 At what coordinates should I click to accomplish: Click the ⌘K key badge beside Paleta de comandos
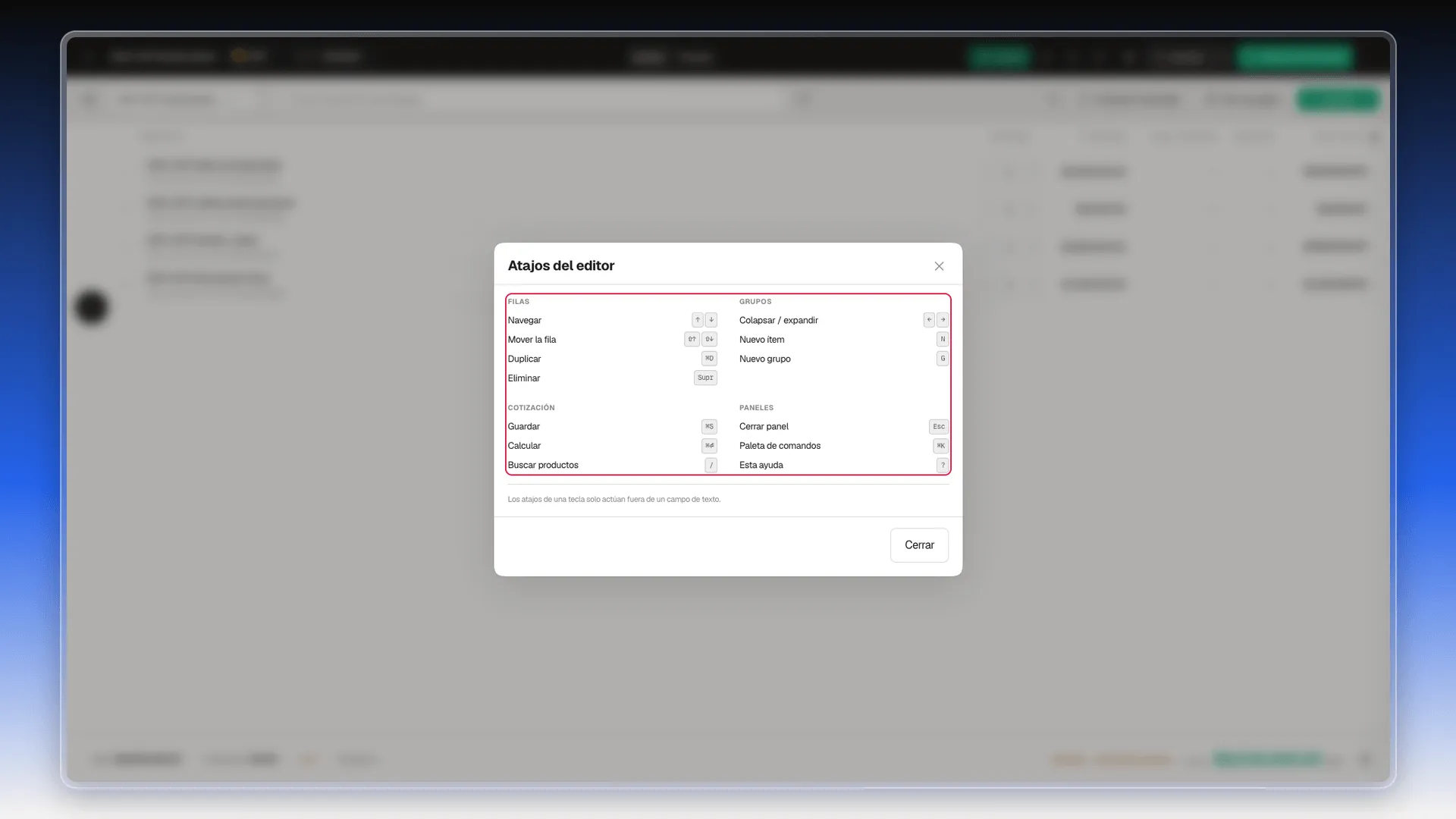coord(940,446)
